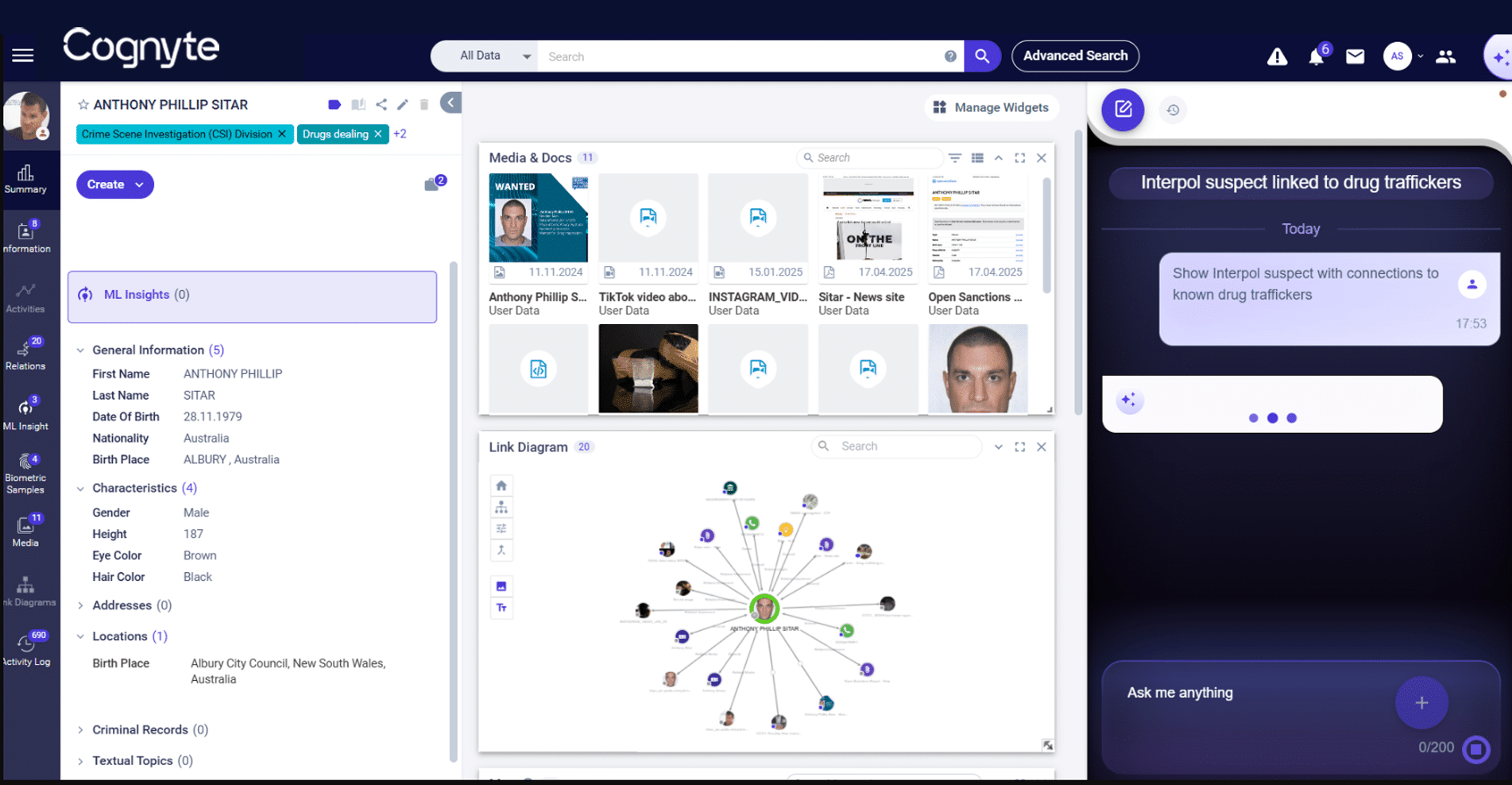
Task: Select the hierarchy layout tool in Link Diagram
Action: [x=501, y=506]
